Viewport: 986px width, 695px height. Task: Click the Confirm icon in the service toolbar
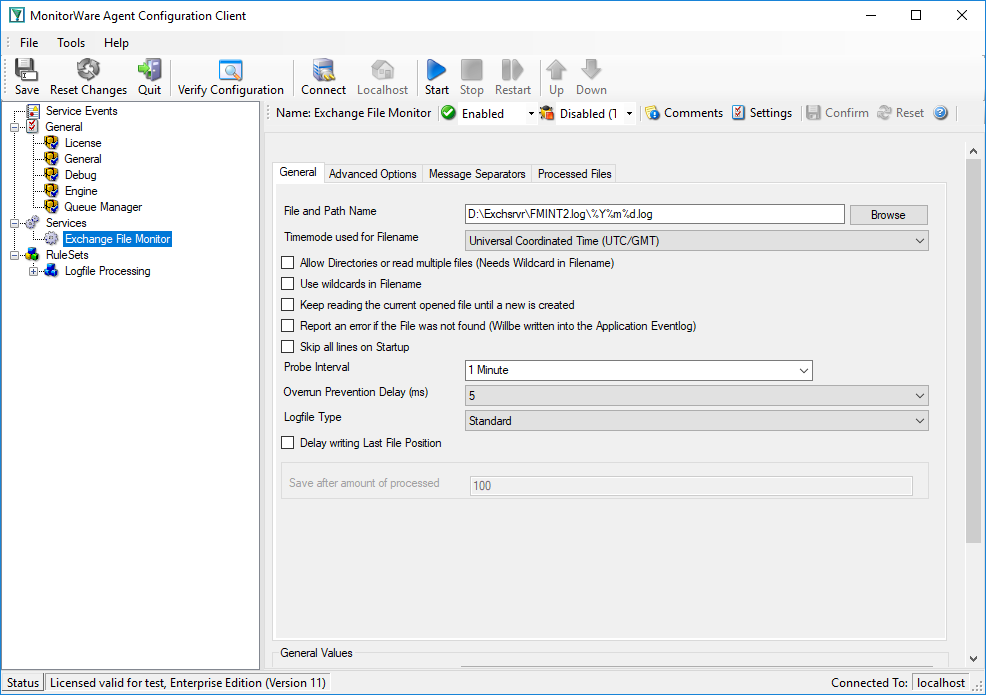[837, 113]
